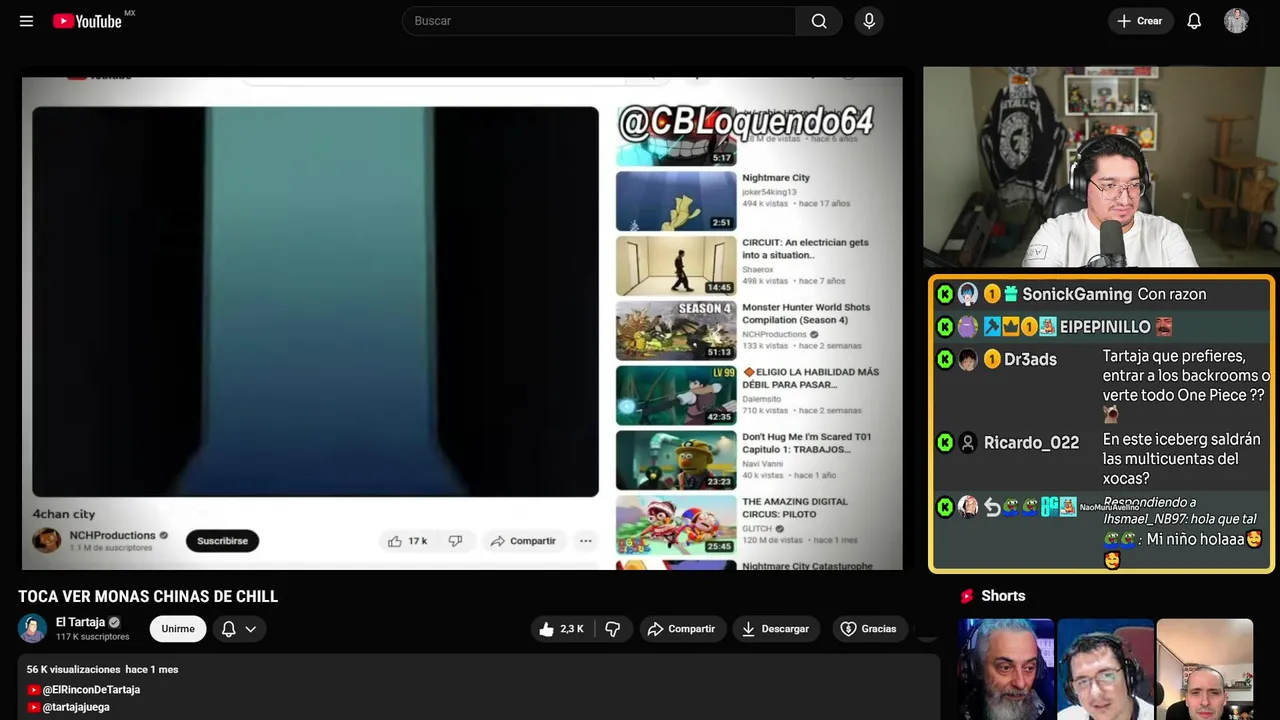
Task: Download the video via Descargar
Action: tap(776, 629)
